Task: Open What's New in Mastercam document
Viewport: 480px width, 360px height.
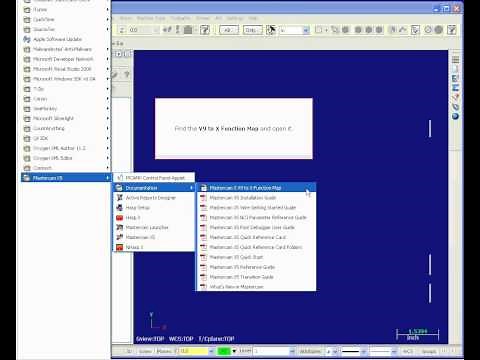Action: 256,287
